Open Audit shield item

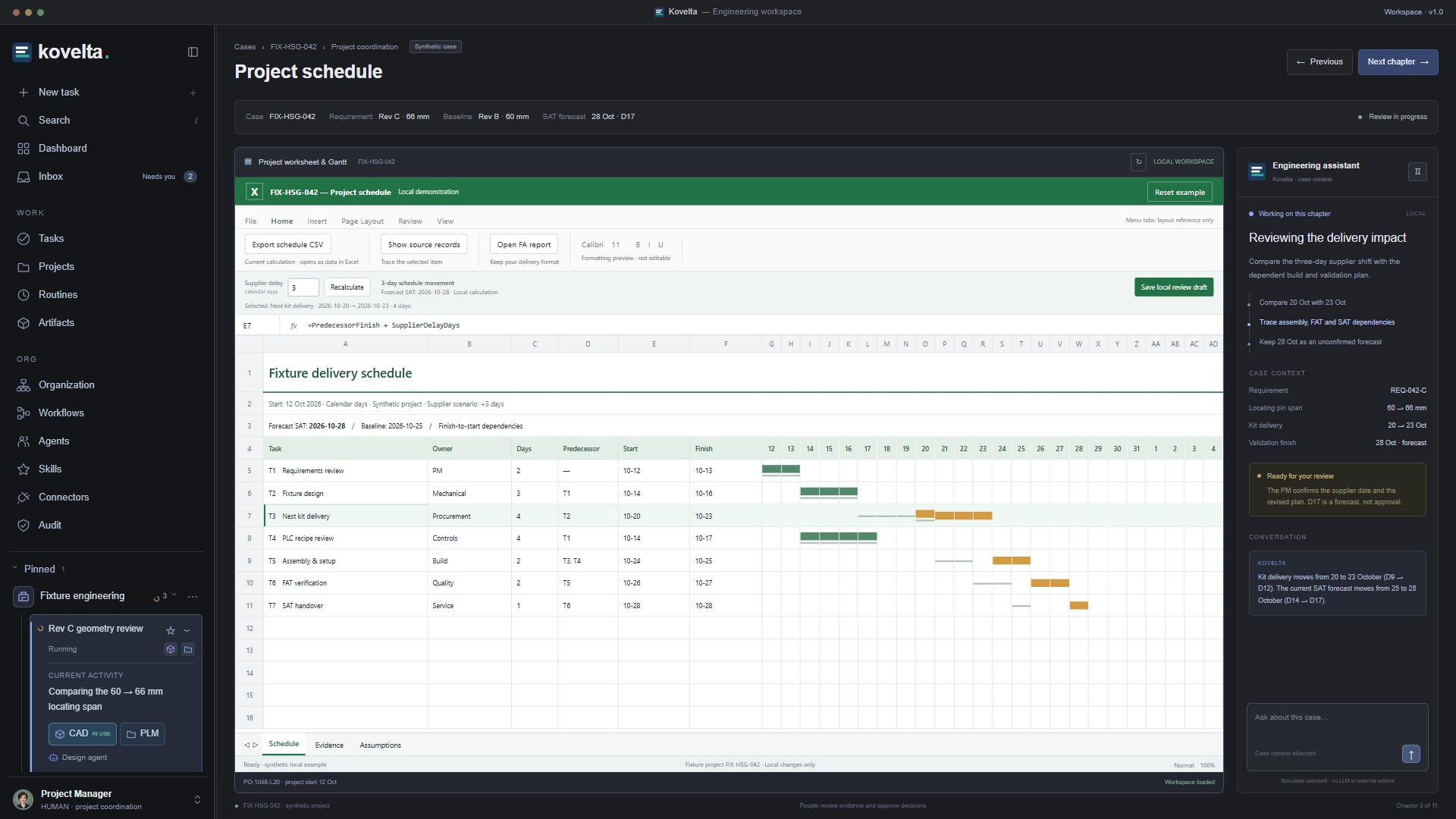tap(106, 526)
